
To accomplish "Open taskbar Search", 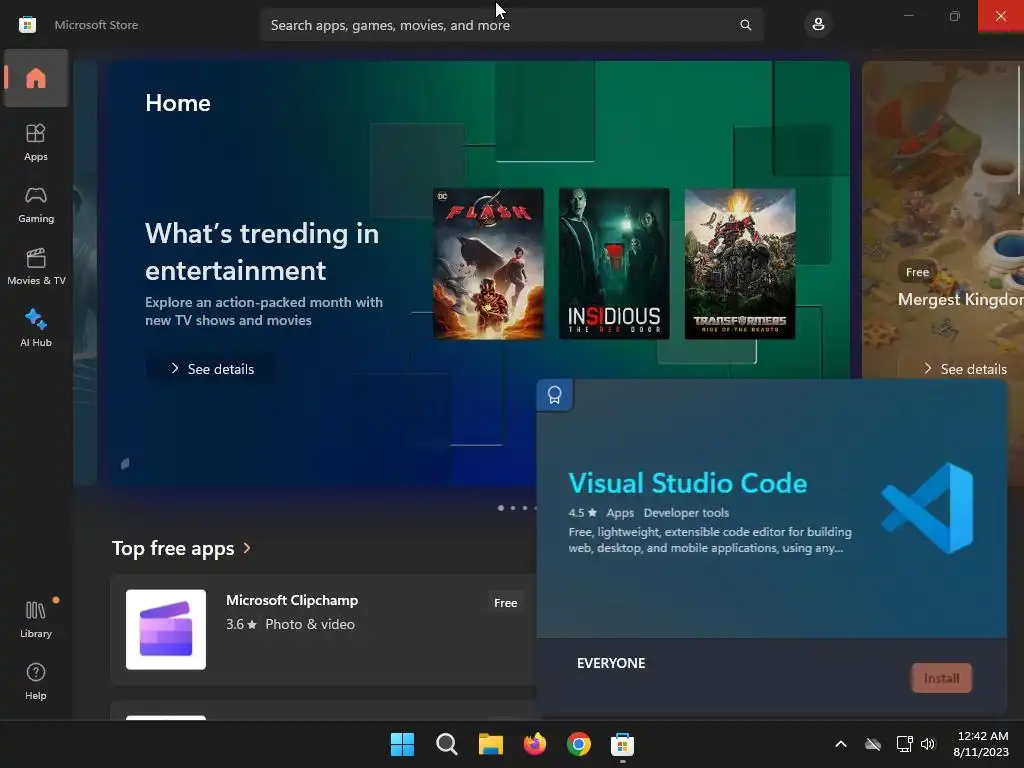I will point(447,744).
